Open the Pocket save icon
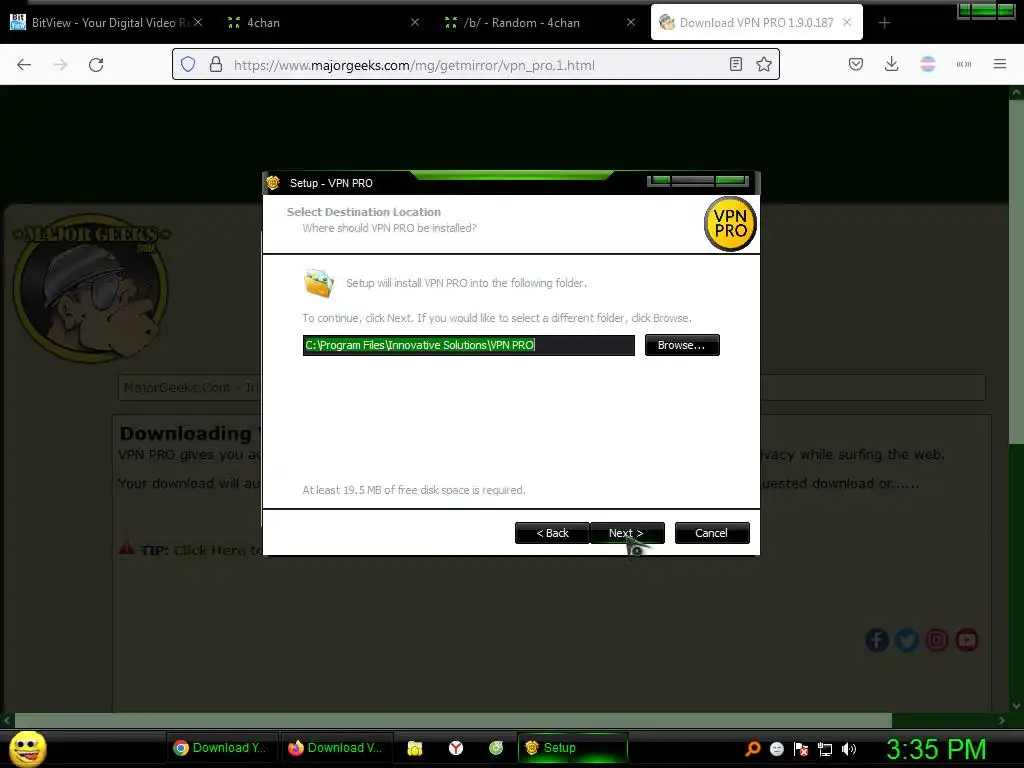 coord(856,64)
